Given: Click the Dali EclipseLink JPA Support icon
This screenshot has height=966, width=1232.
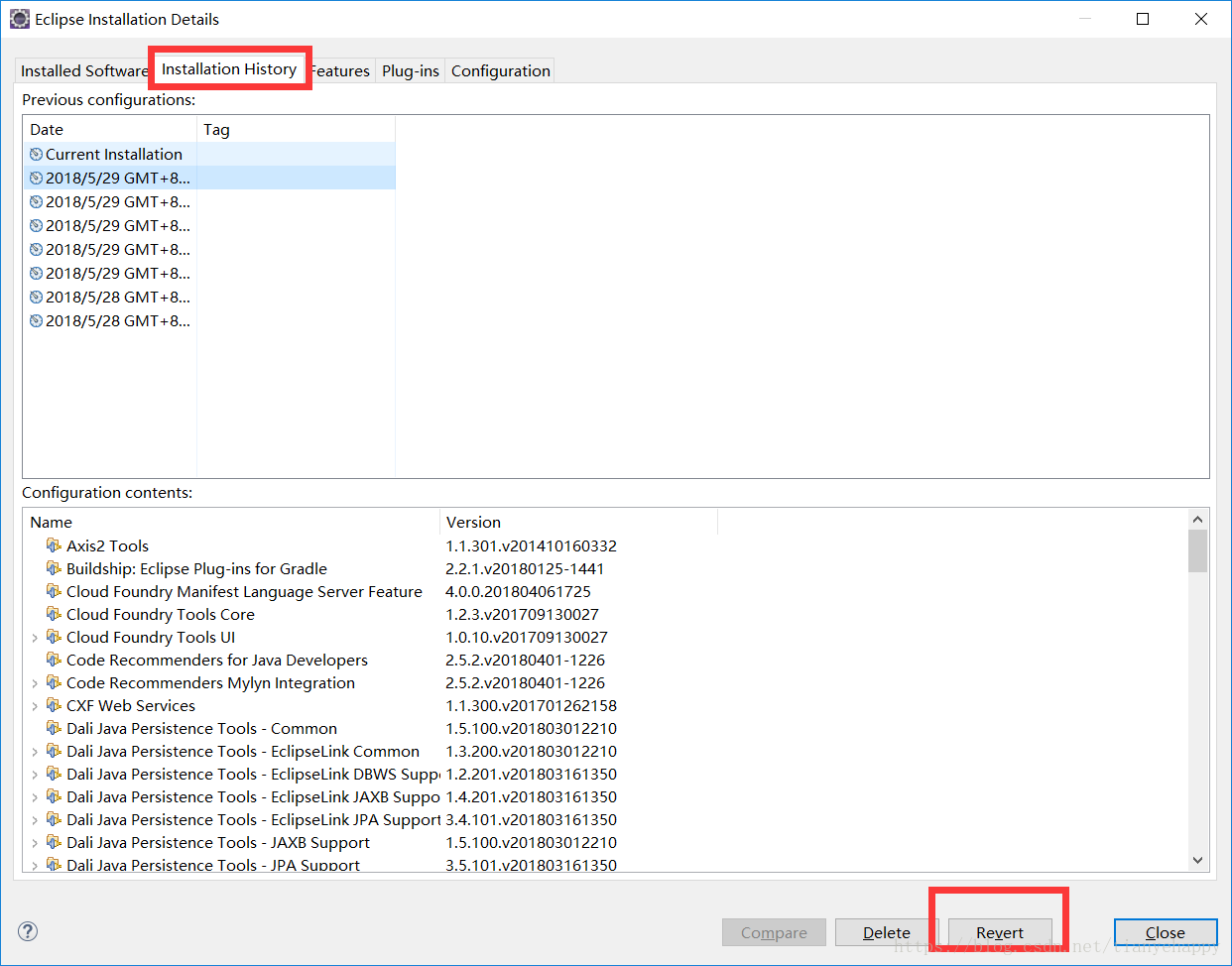Looking at the screenshot, I should (x=54, y=819).
